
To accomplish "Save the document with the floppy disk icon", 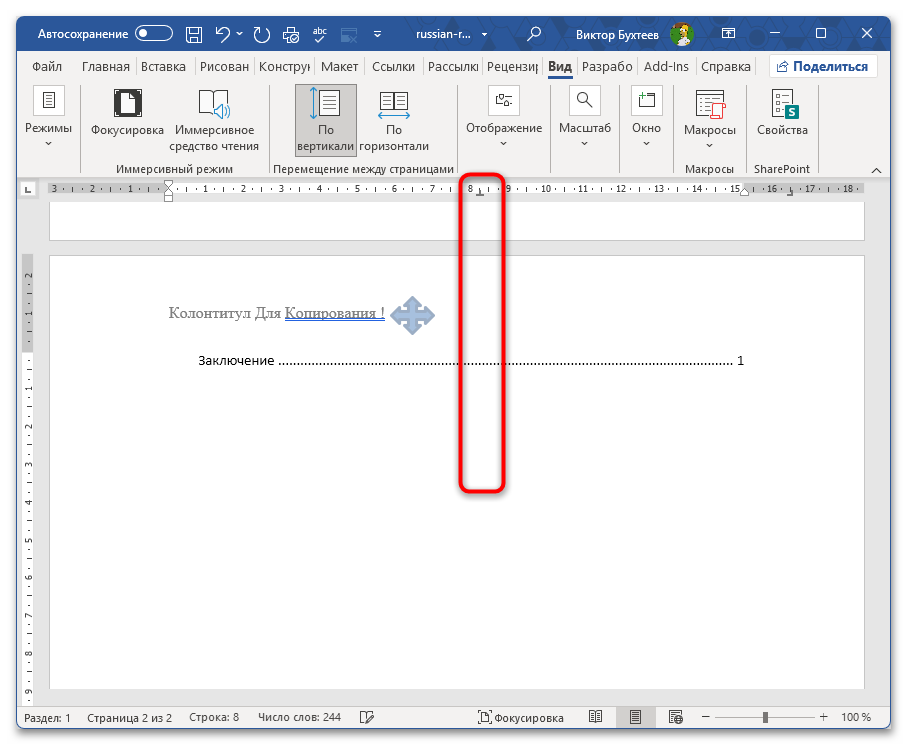I will 194,34.
